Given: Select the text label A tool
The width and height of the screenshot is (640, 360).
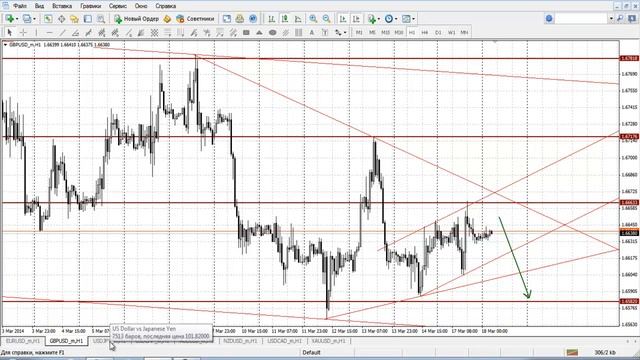Looking at the screenshot, I should click(312, 32).
